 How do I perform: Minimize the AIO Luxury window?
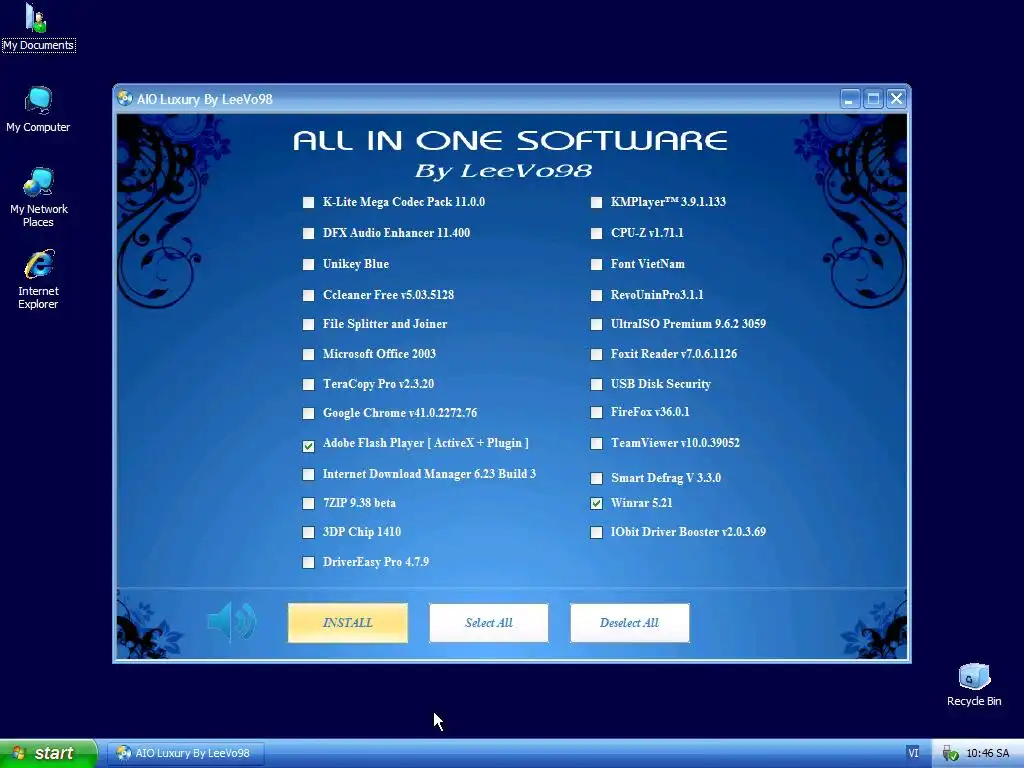pos(849,99)
